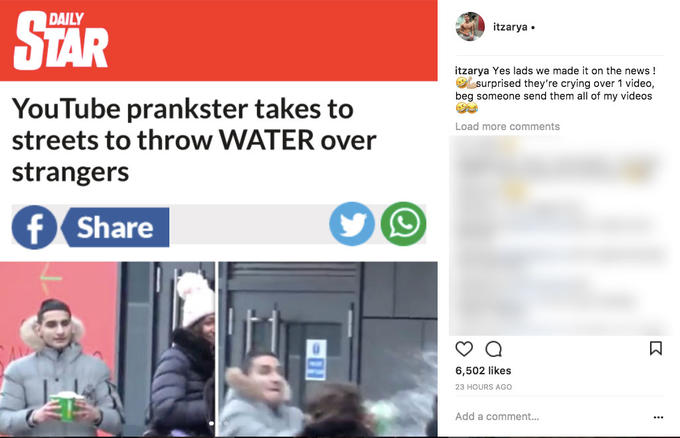
Task: View the 6,502 likes list
Action: click(483, 371)
